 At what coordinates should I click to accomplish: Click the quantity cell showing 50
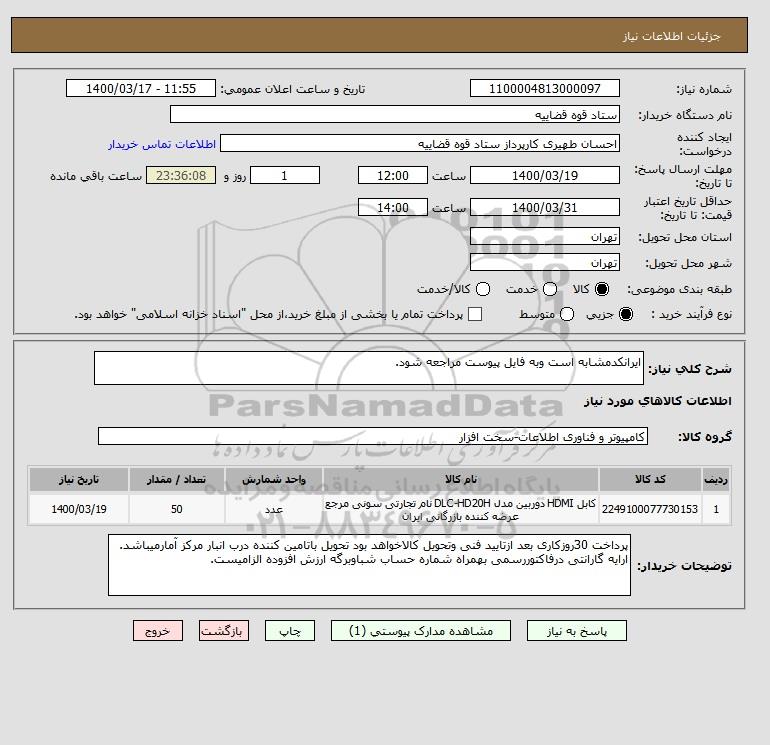(x=177, y=509)
